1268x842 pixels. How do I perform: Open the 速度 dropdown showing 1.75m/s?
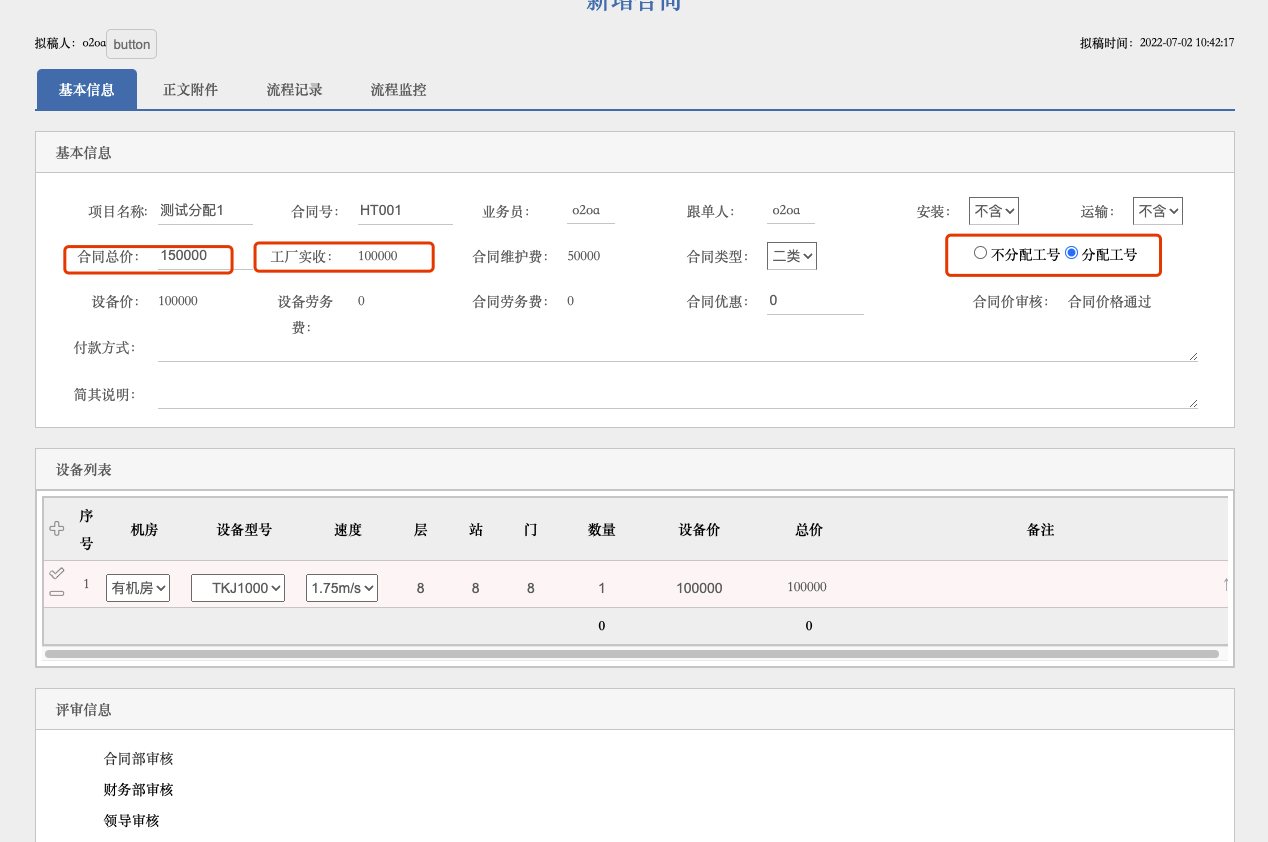click(342, 588)
